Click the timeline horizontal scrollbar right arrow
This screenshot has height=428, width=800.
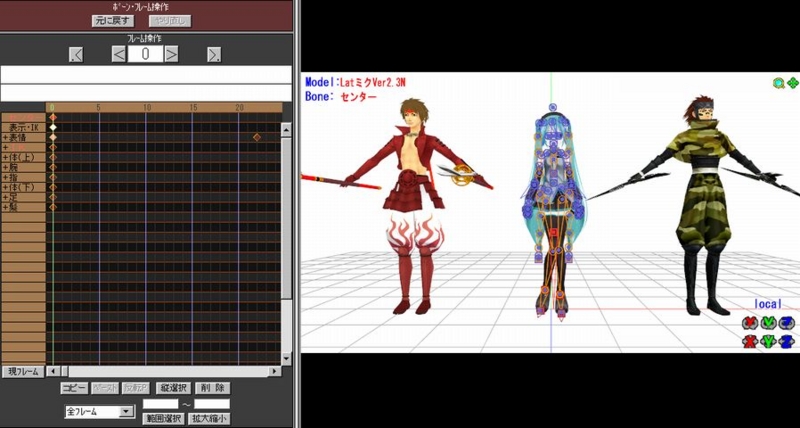[x=276, y=371]
